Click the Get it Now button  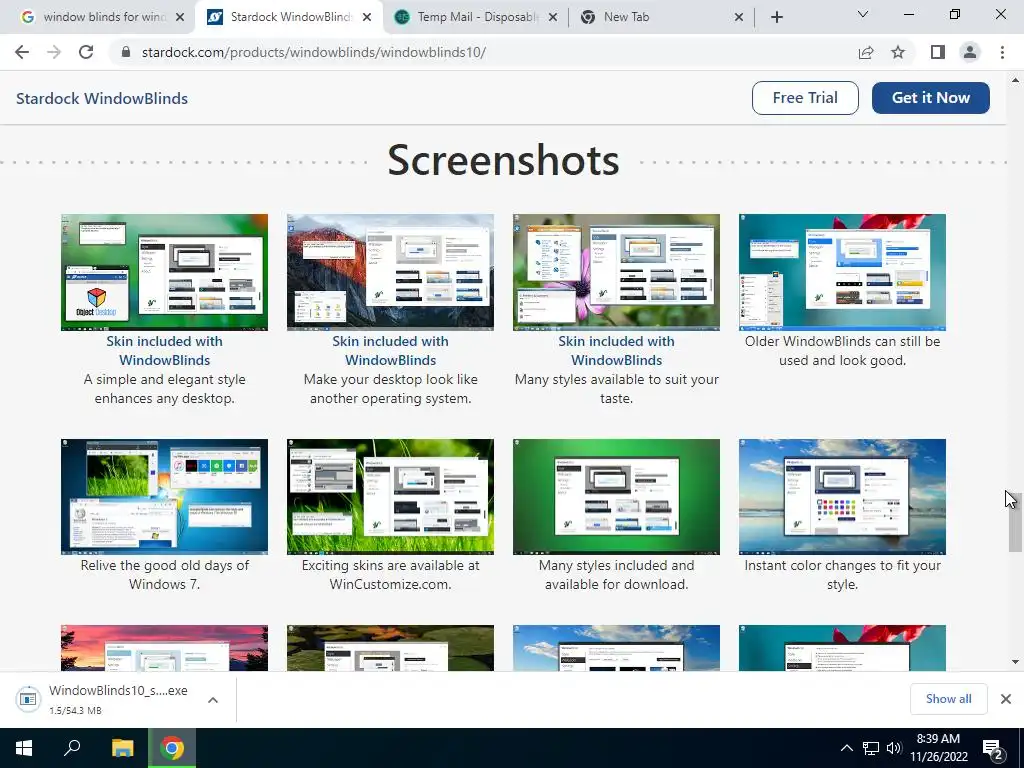[931, 98]
